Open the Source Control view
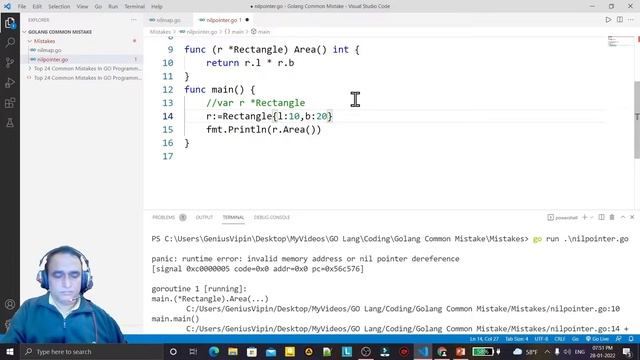This screenshot has width=640, height=360. click(x=10, y=62)
